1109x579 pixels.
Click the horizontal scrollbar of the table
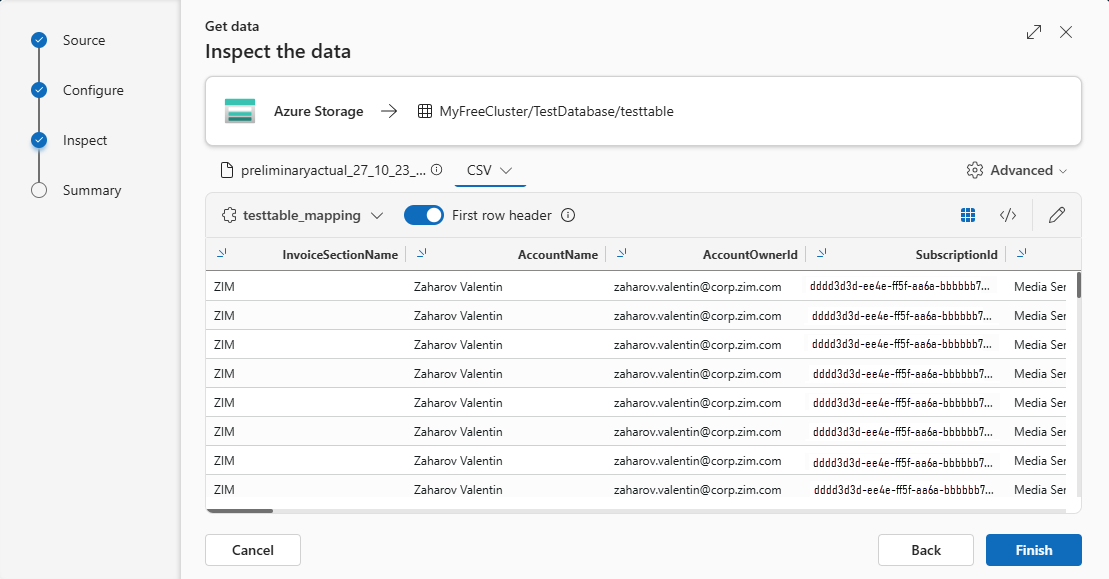point(240,510)
